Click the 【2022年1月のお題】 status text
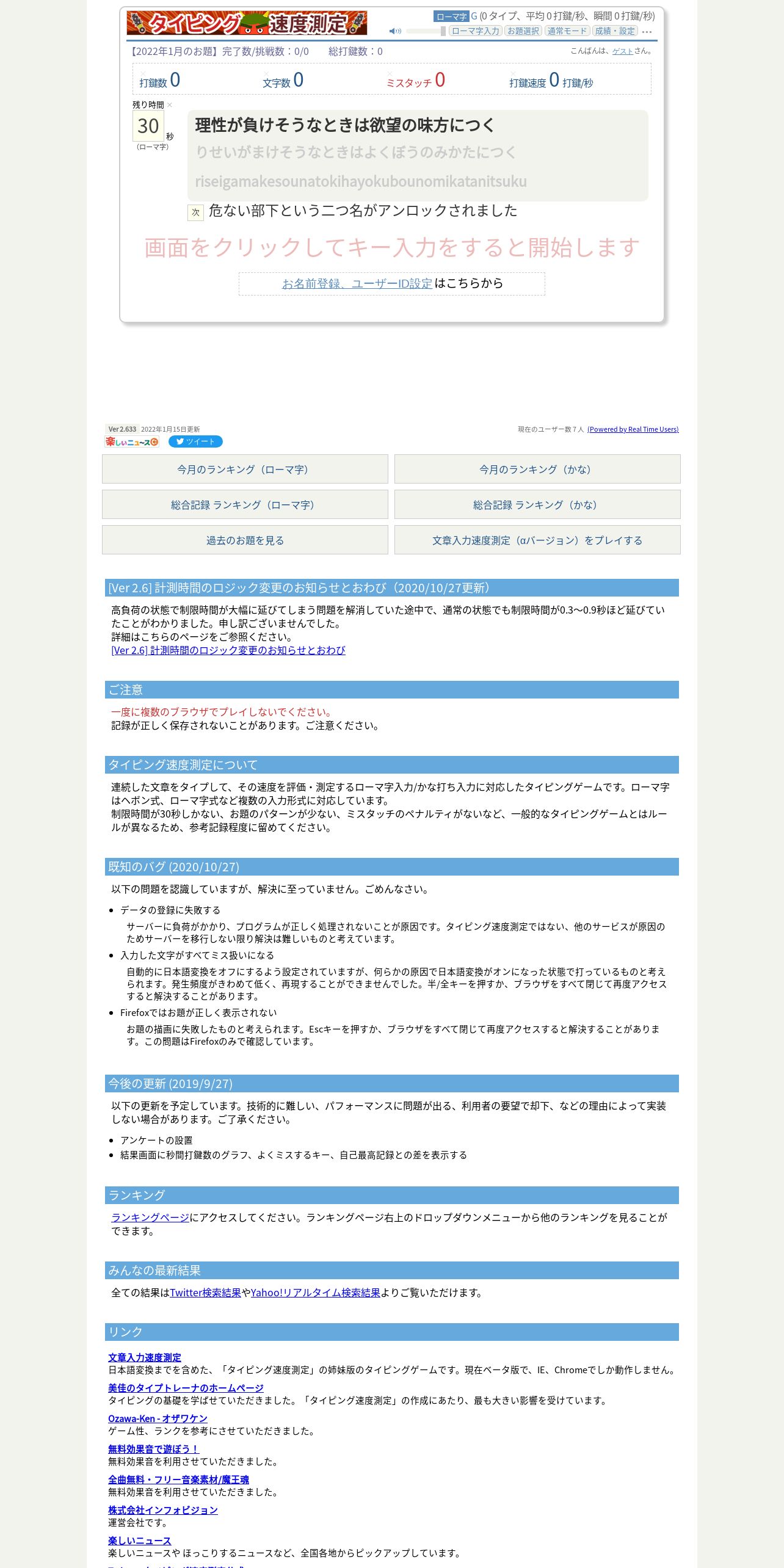Screen dimensions: 784x1568 click(x=219, y=51)
